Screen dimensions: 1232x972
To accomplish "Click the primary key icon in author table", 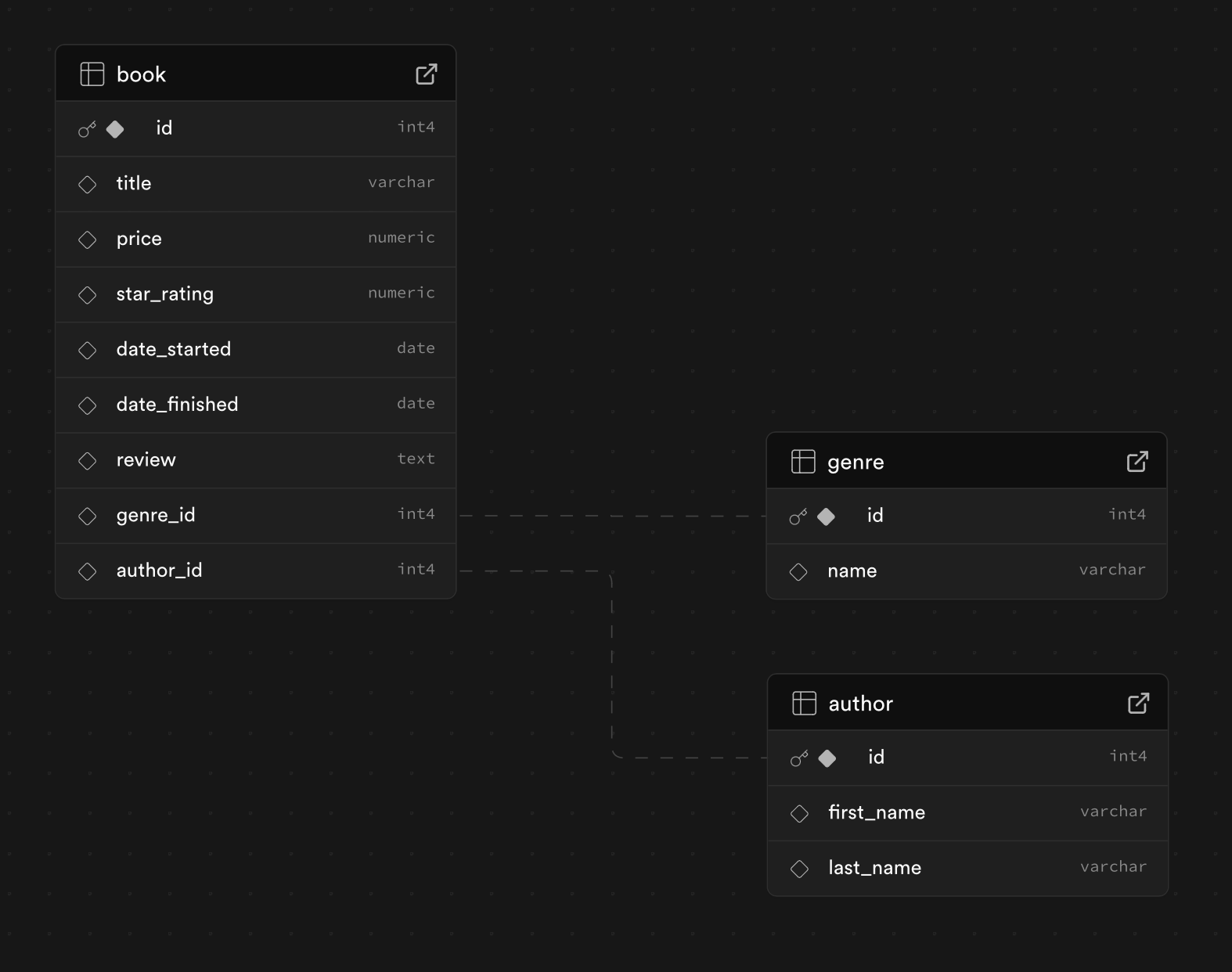I will tap(799, 758).
